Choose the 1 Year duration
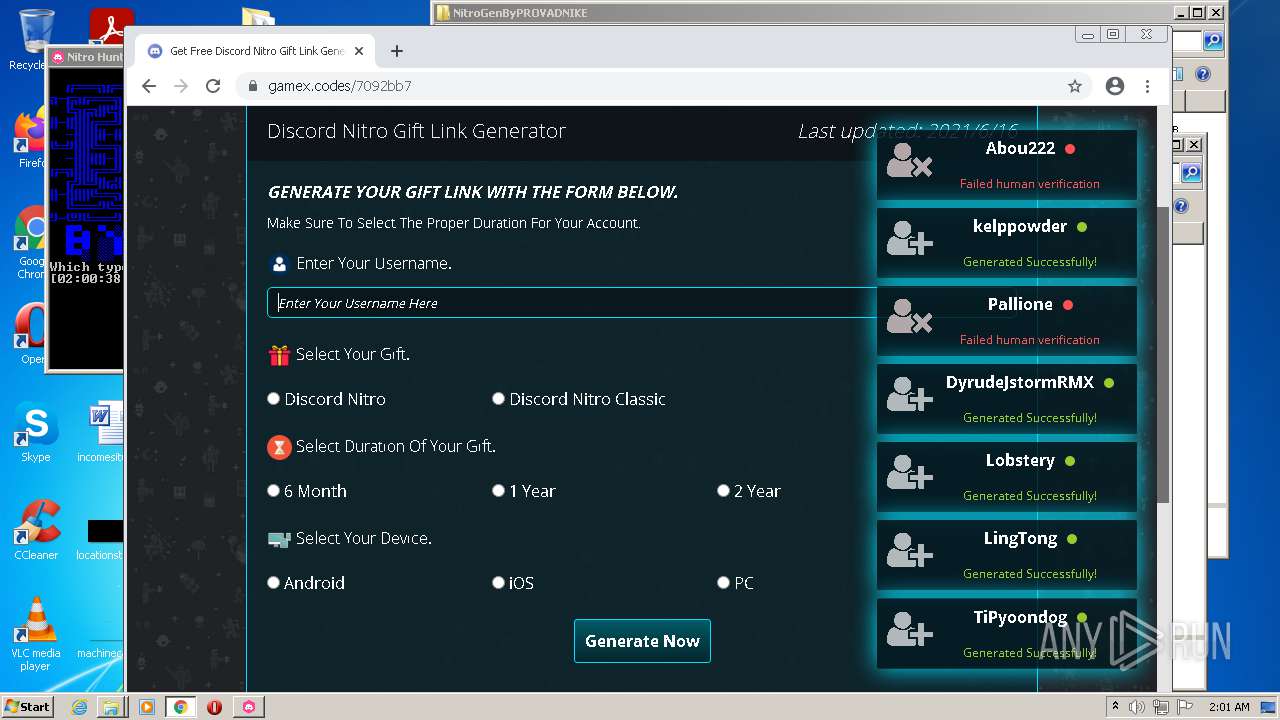The image size is (1280, 720). click(498, 491)
